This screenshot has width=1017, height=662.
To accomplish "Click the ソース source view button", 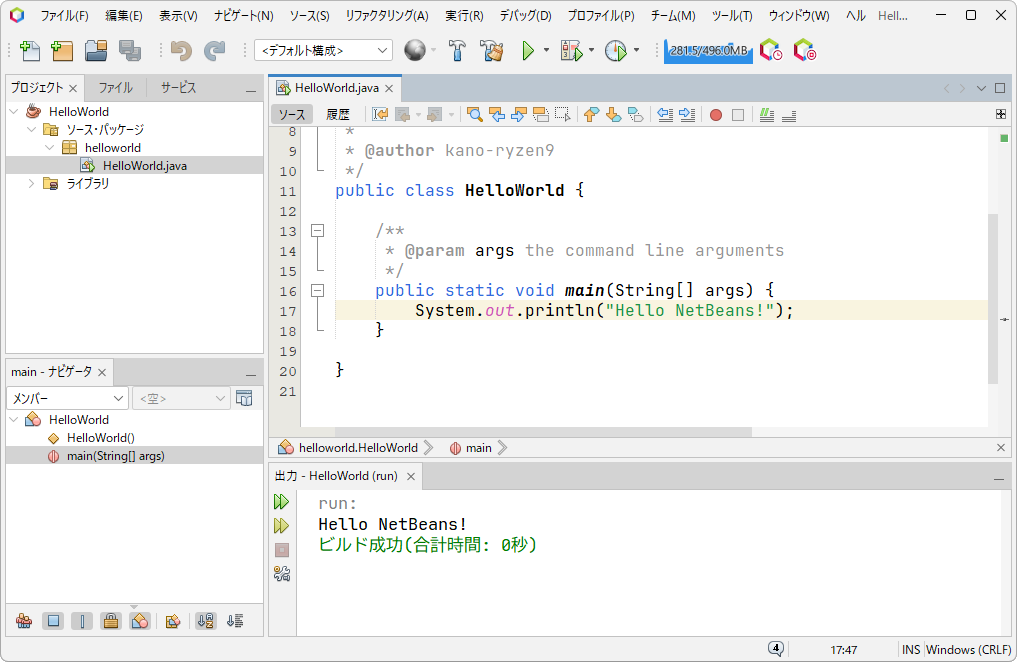I will 292,115.
